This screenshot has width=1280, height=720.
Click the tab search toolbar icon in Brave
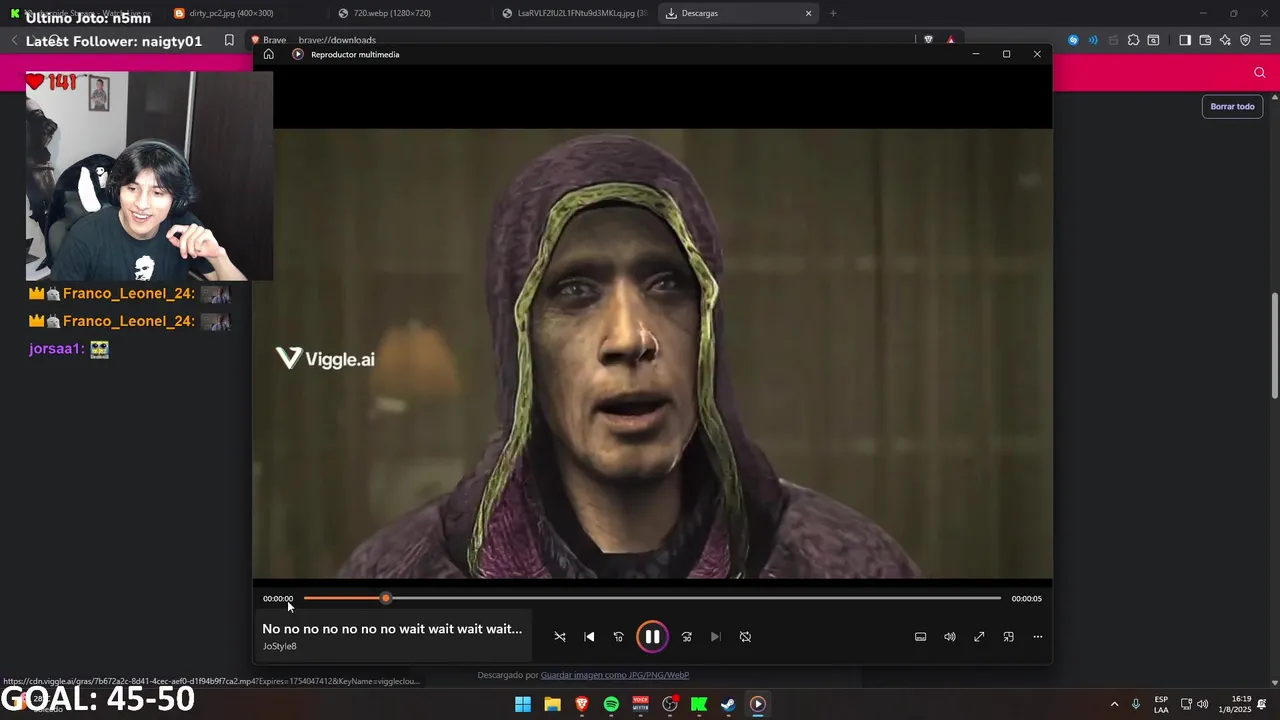tap(1153, 40)
